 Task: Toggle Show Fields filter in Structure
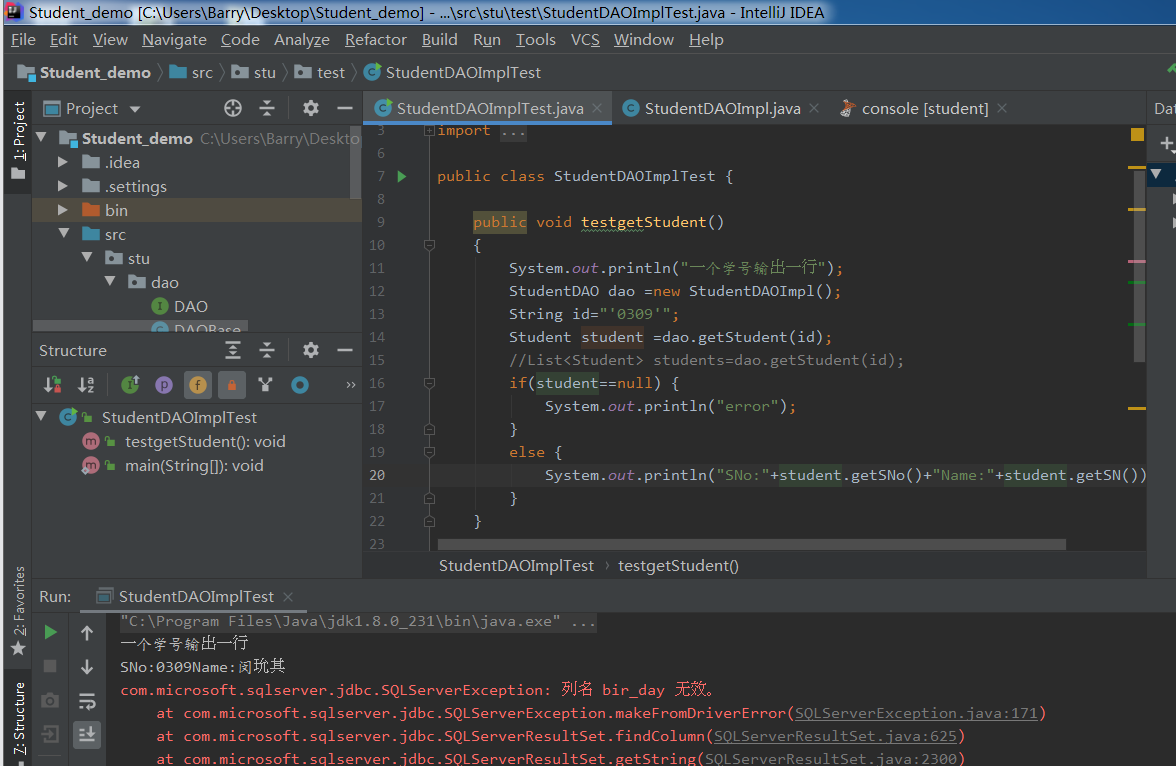pyautogui.click(x=198, y=384)
